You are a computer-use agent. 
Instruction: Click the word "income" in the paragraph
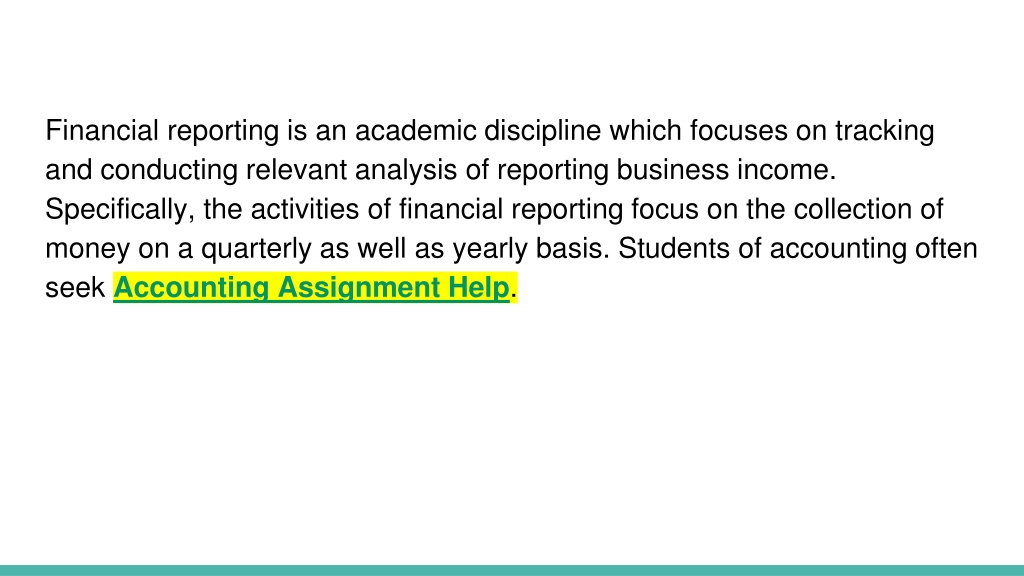[786, 170]
